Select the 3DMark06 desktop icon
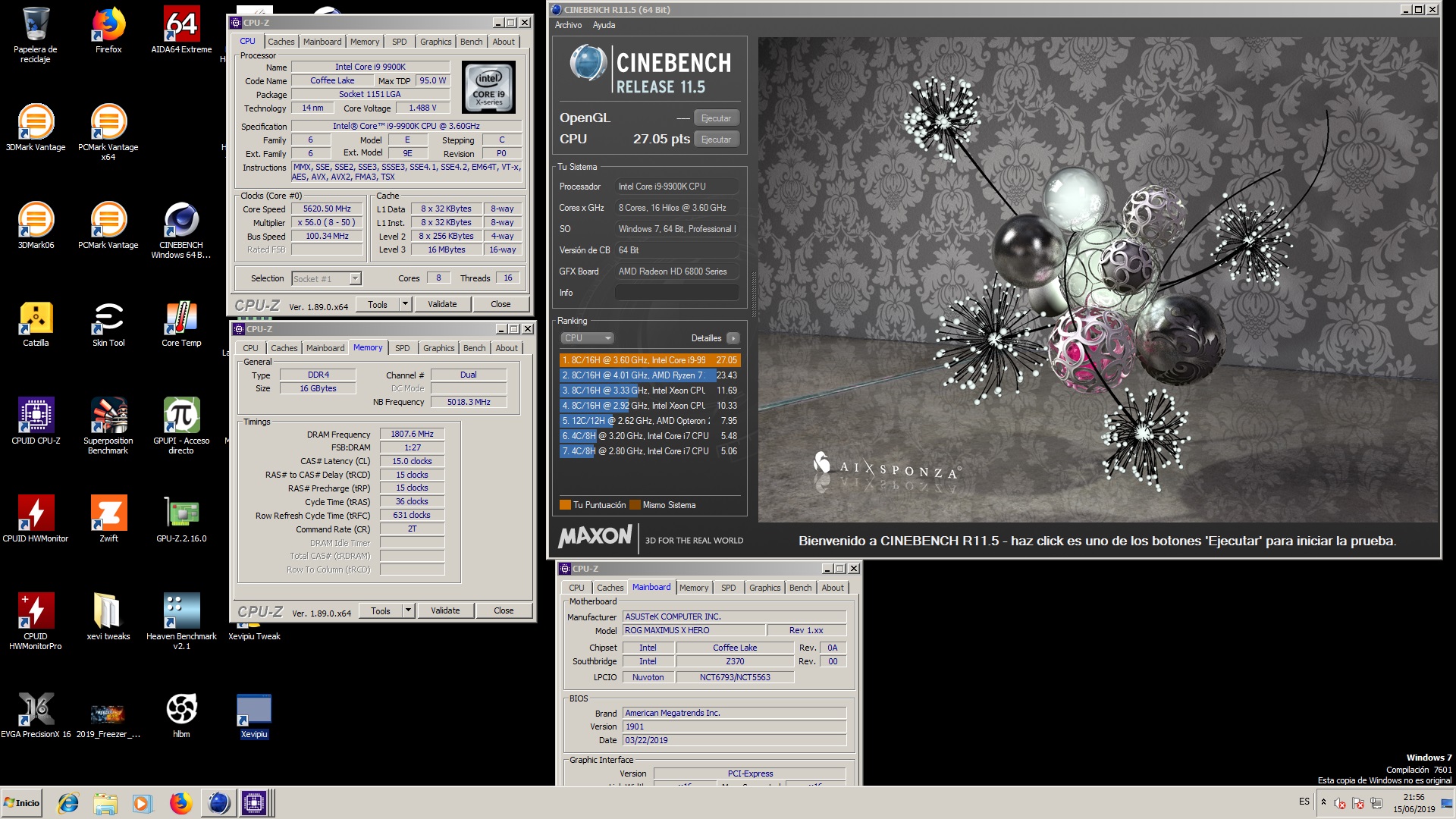Screen dimensions: 1456x819 (x=36, y=225)
